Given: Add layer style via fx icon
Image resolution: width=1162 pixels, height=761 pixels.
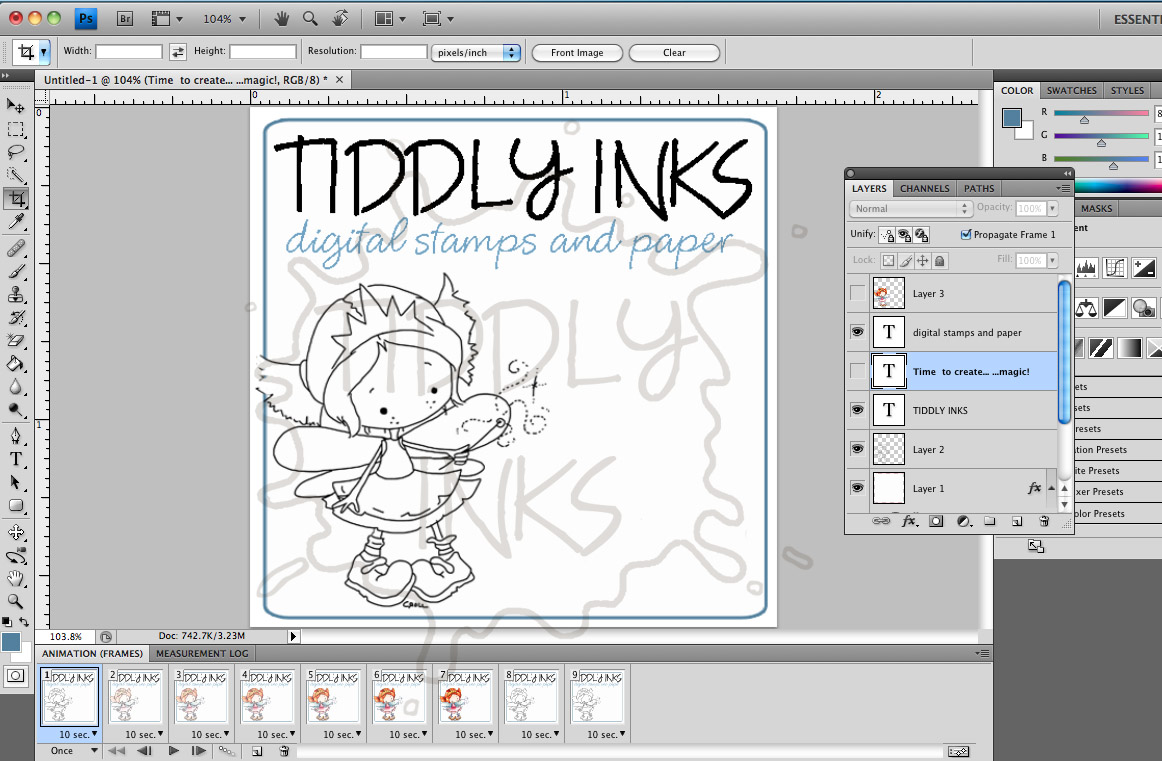Looking at the screenshot, I should [909, 522].
